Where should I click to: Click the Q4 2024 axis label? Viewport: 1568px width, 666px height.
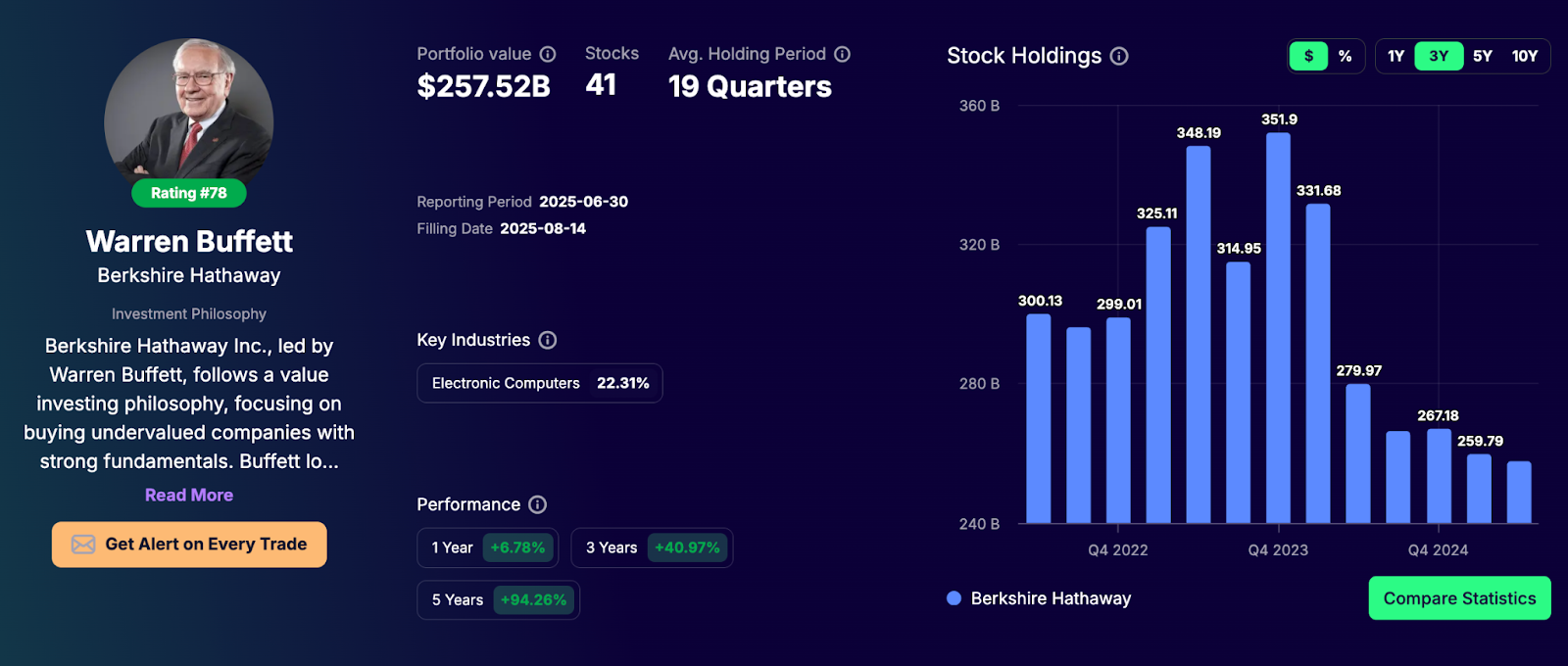click(x=1439, y=550)
